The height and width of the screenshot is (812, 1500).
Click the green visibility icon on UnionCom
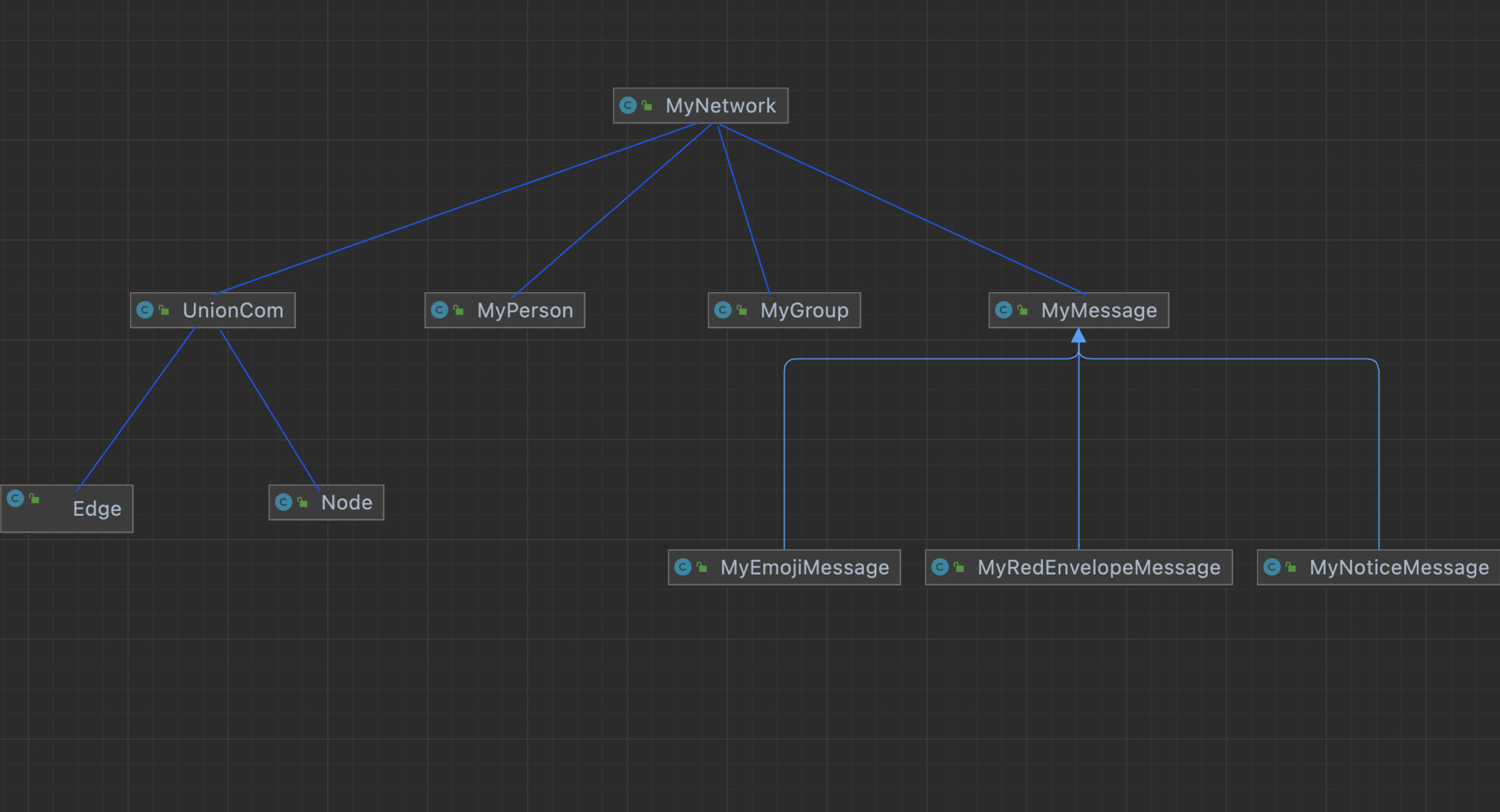[x=164, y=310]
